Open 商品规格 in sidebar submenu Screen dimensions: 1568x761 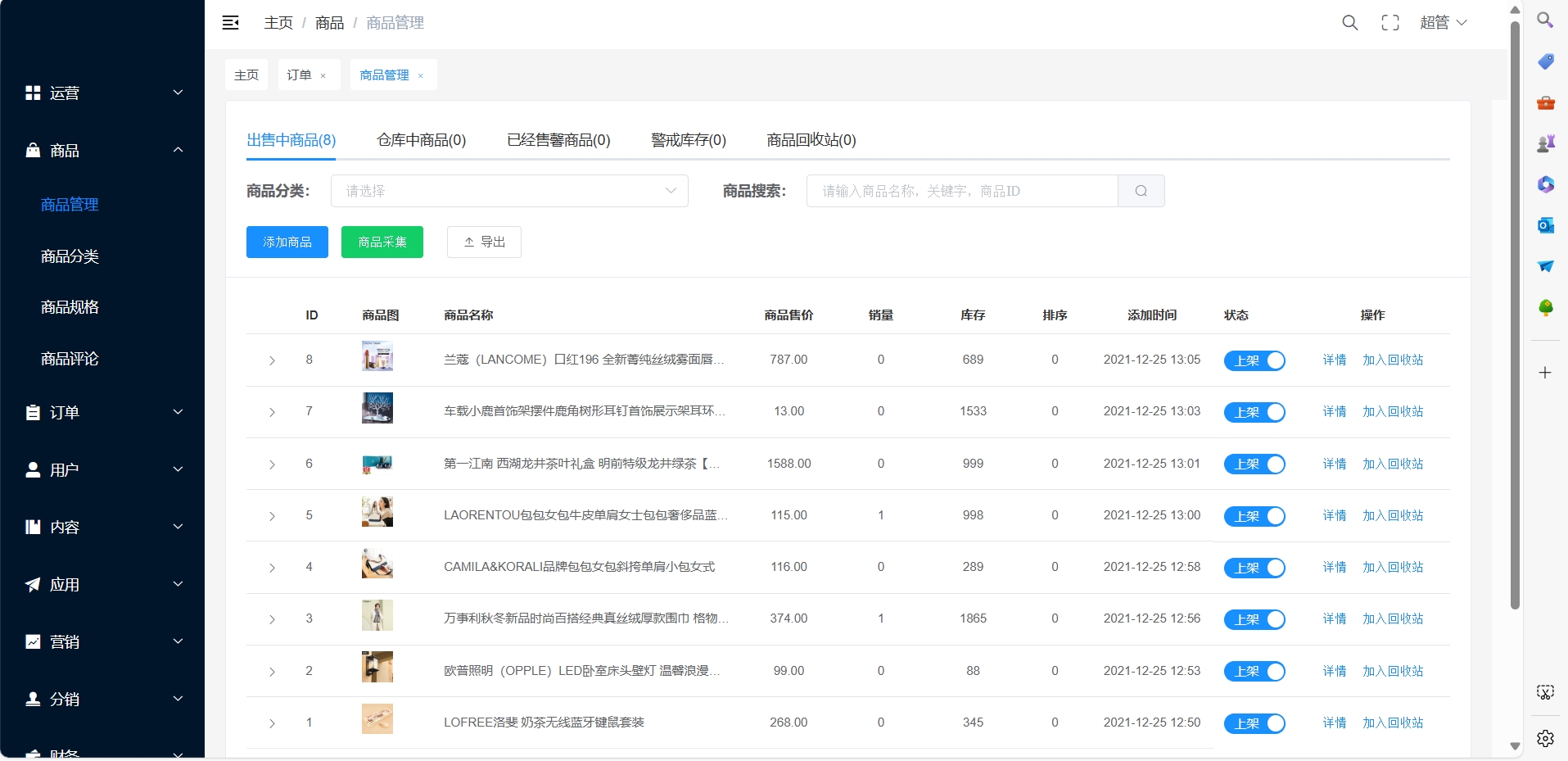(x=70, y=307)
